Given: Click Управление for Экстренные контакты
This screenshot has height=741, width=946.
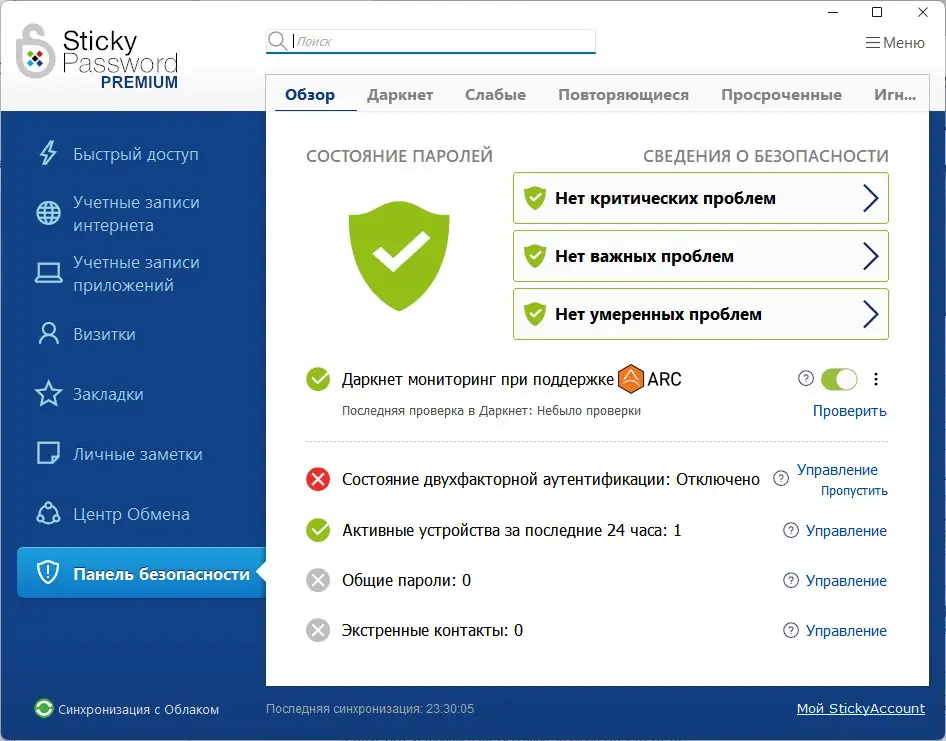Looking at the screenshot, I should [846, 631].
